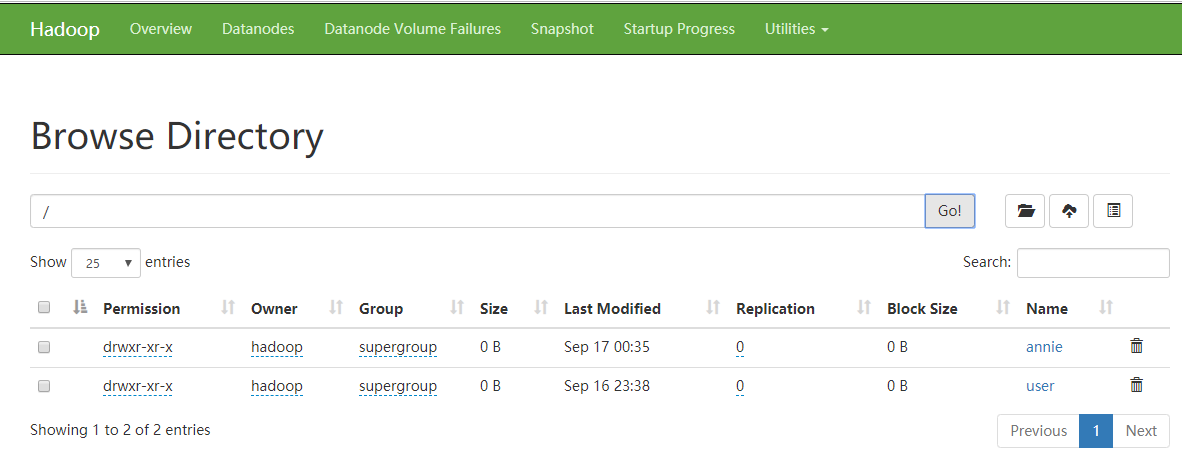The height and width of the screenshot is (457, 1182).
Task: Tick the checkbox for annie row
Action: coord(44,347)
